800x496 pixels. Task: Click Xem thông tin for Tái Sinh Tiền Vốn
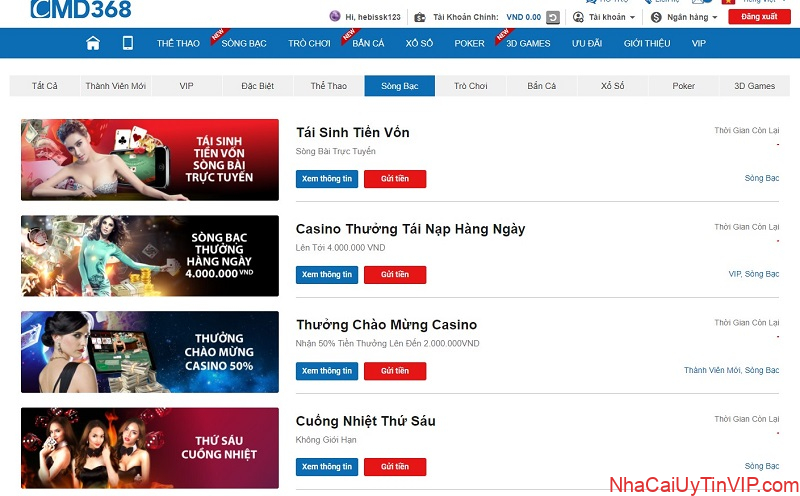327,179
